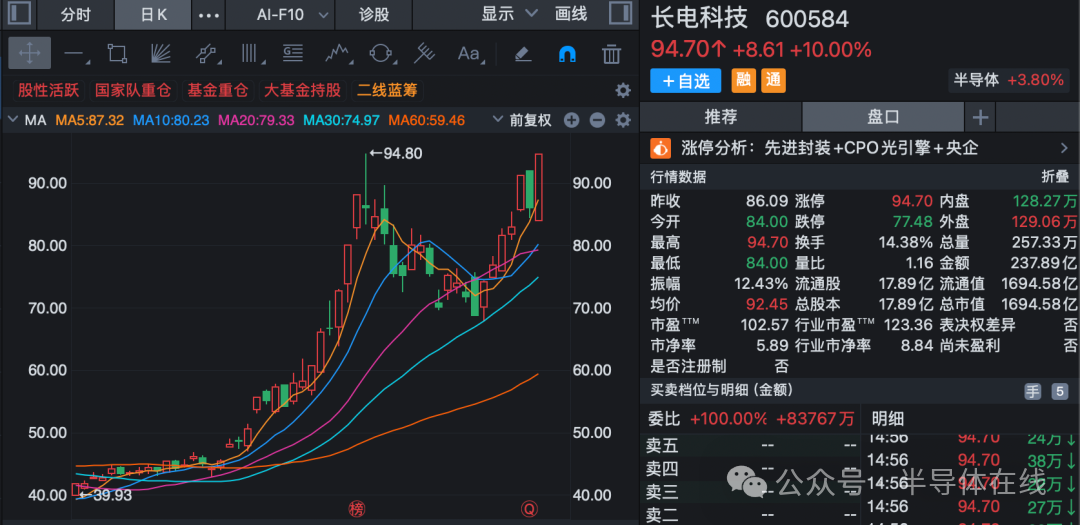Screen dimensions: 1080x525
Task: Click the MA5:87.32 indicator label
Action: pyautogui.click(x=90, y=121)
